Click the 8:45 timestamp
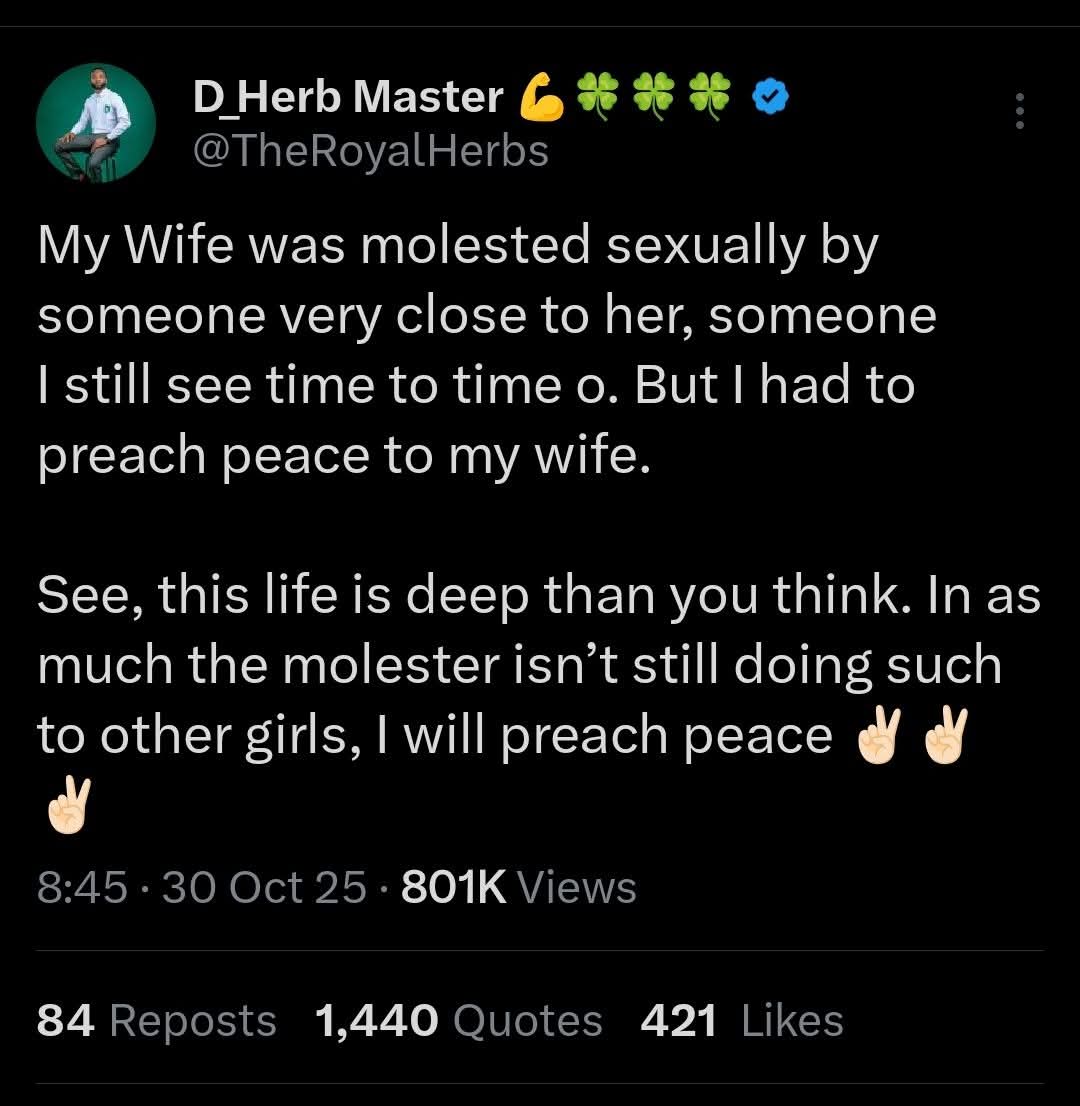1080x1106 pixels. (82, 887)
